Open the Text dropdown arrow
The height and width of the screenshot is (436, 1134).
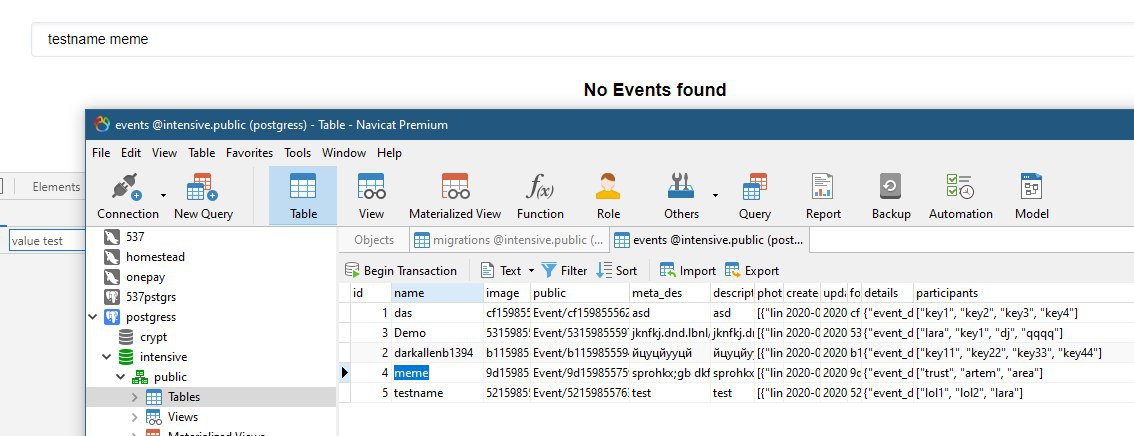[532, 270]
